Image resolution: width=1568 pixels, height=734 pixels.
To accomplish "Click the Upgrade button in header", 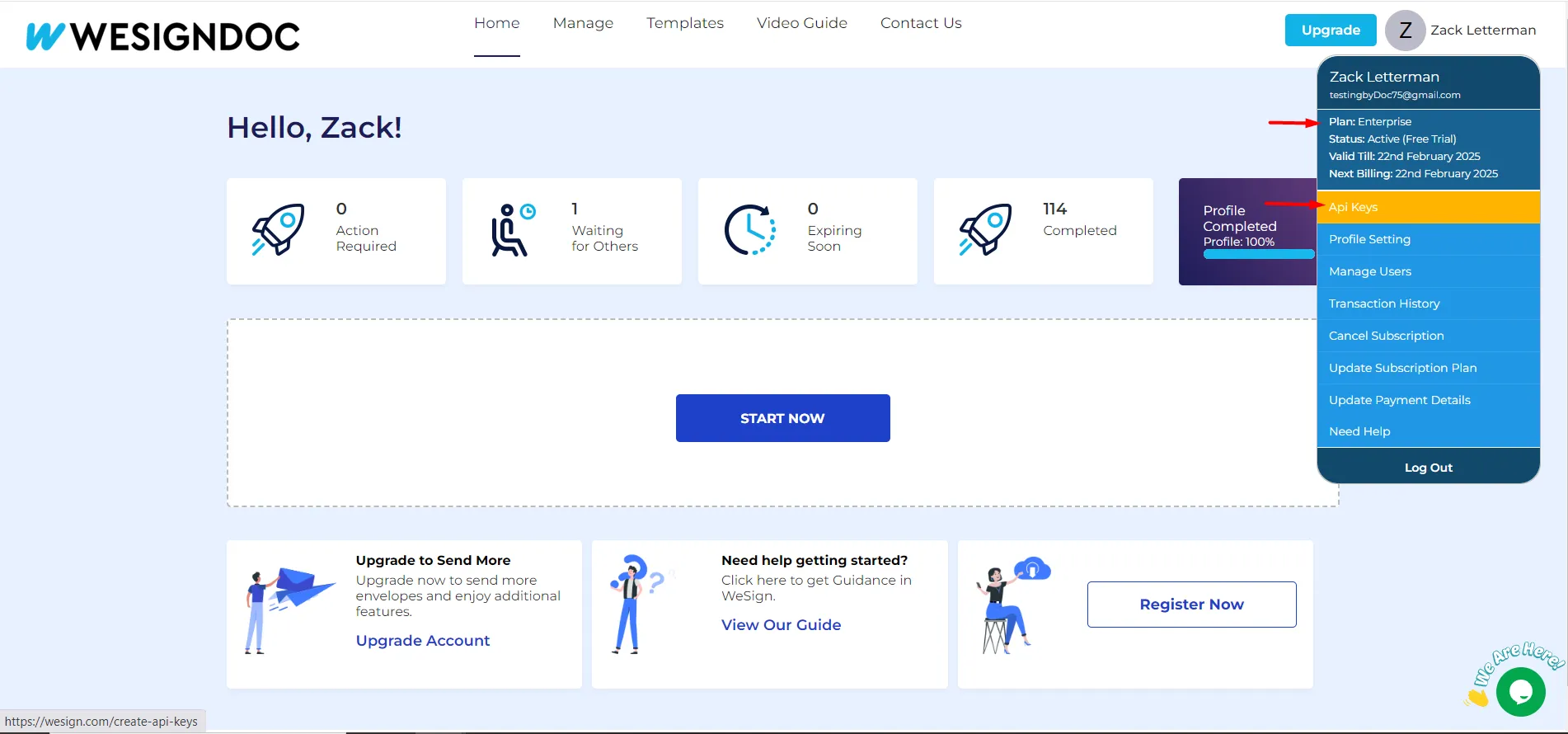I will pyautogui.click(x=1330, y=31).
